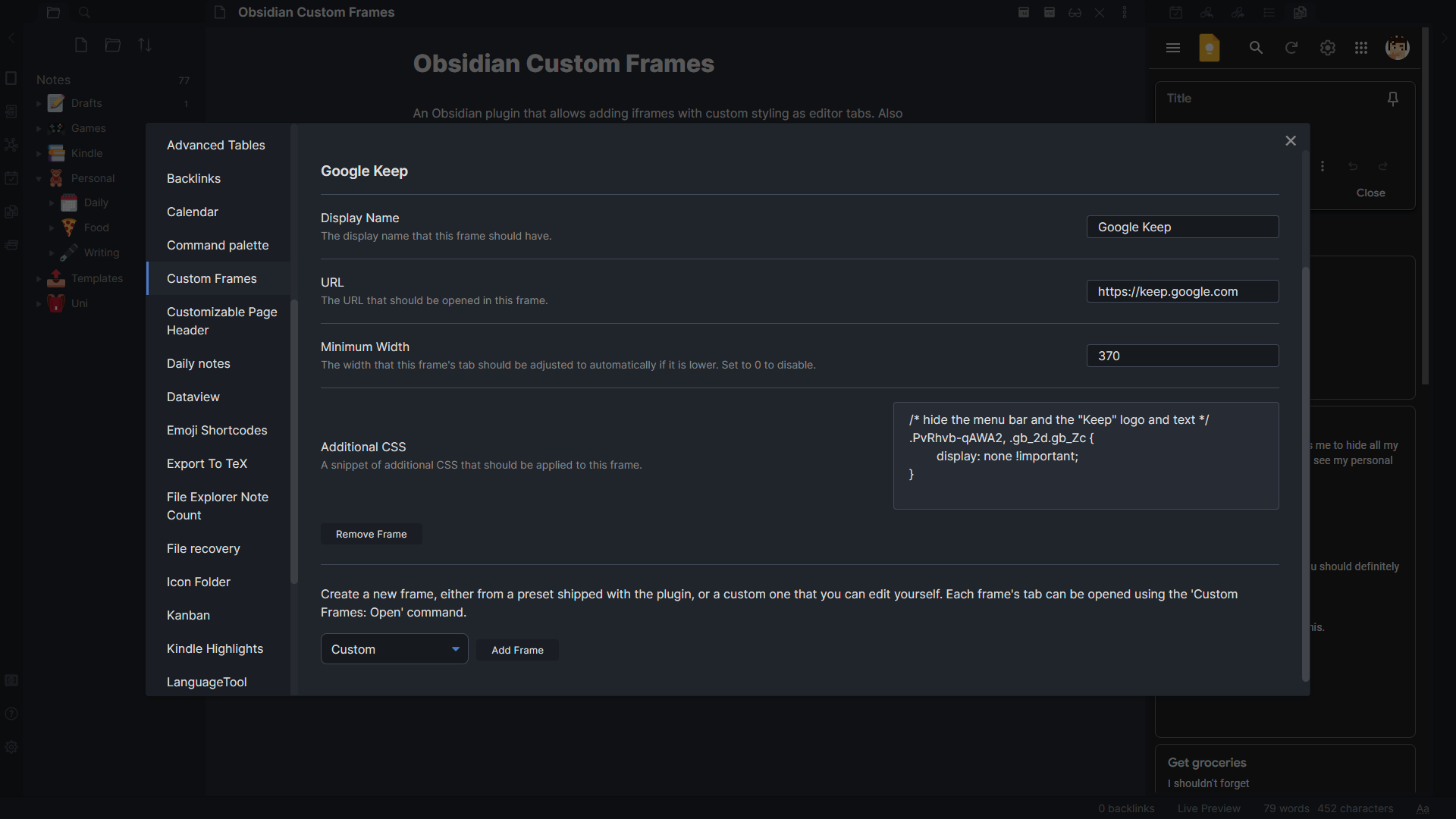This screenshot has width=1456, height=819.
Task: Open the Custom frame preset dropdown
Action: pos(394,649)
